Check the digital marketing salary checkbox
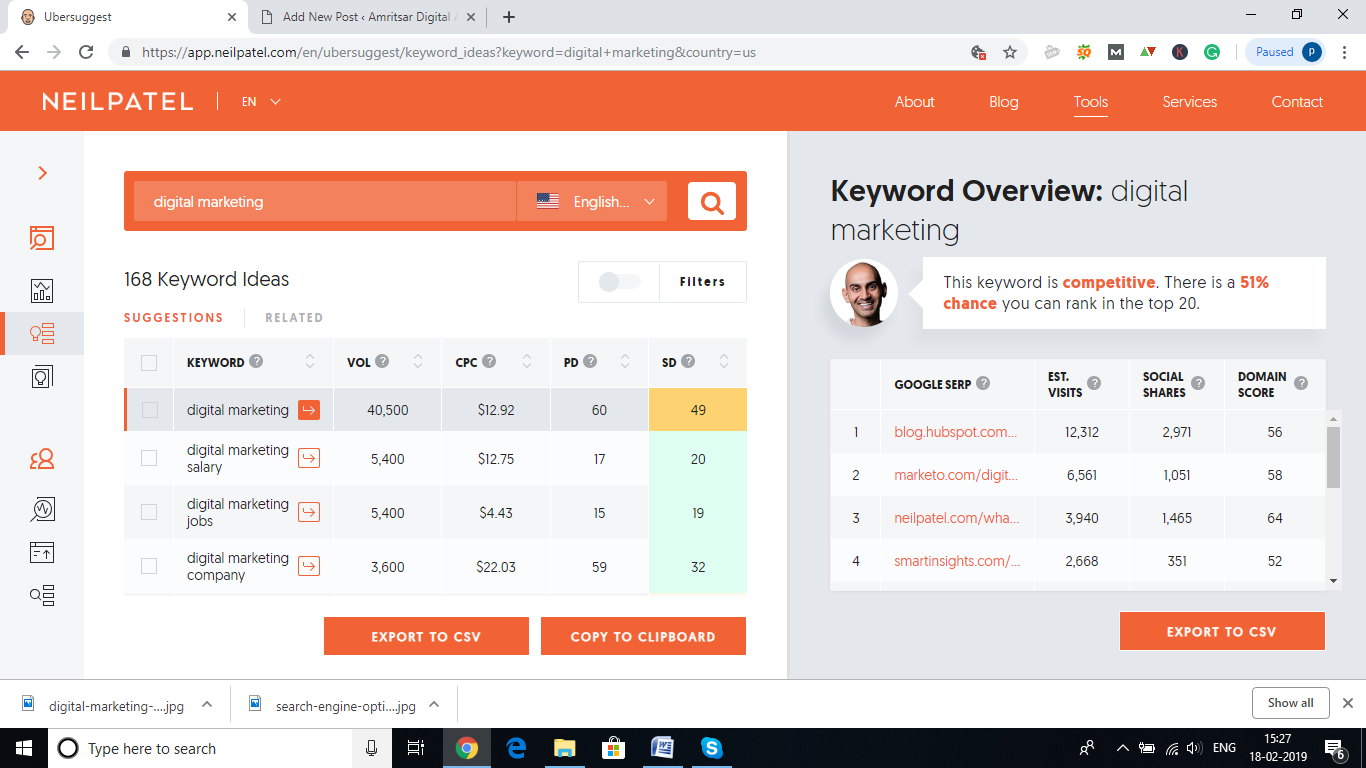 pos(149,458)
